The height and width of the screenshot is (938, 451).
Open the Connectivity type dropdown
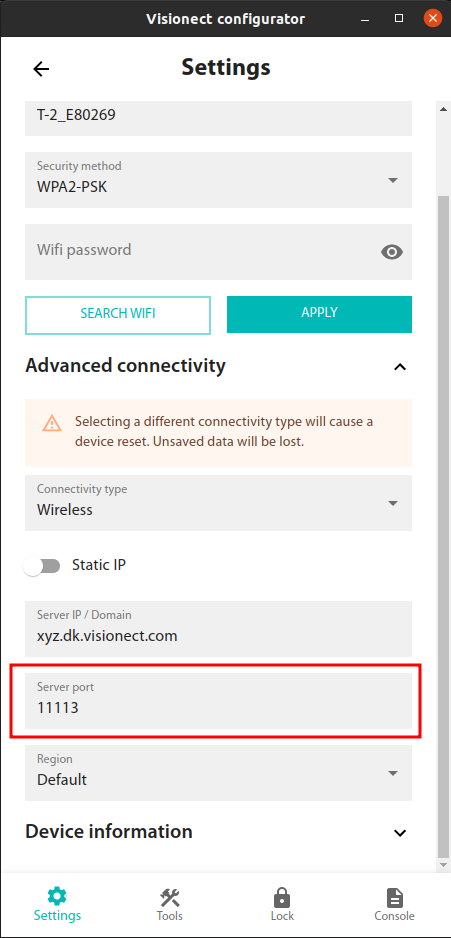point(218,502)
